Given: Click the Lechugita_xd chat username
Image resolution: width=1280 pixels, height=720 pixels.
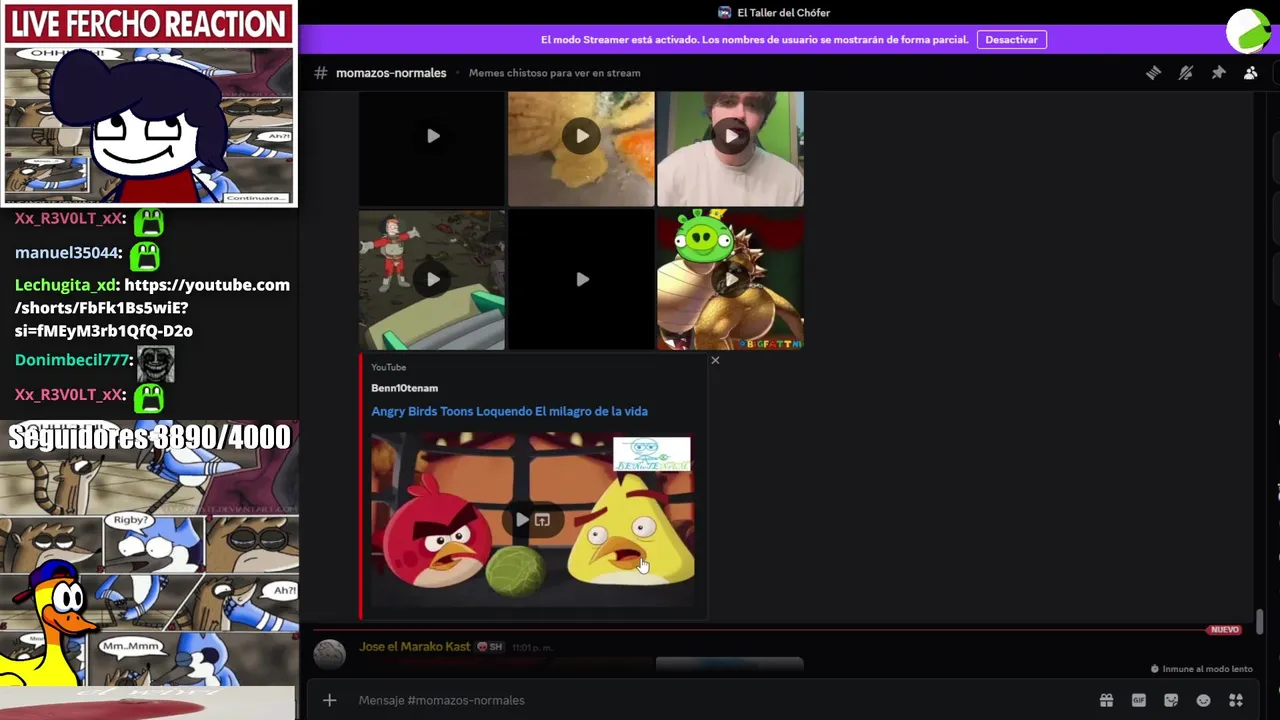Looking at the screenshot, I should (x=65, y=285).
